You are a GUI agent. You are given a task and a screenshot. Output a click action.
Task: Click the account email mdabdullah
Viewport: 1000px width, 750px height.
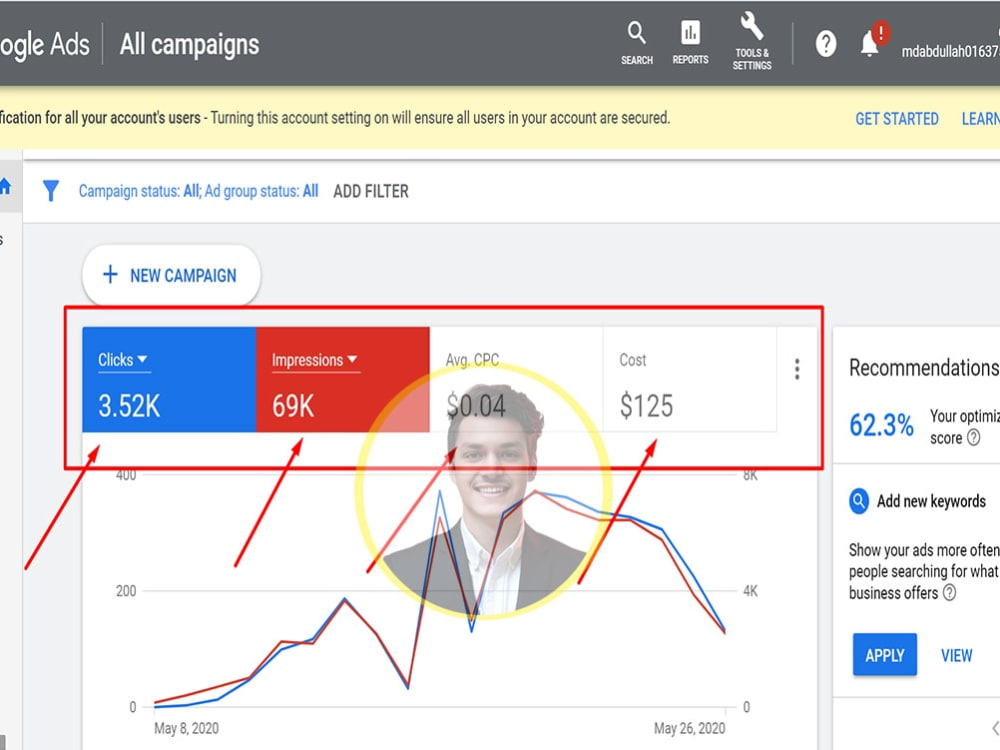pos(950,51)
